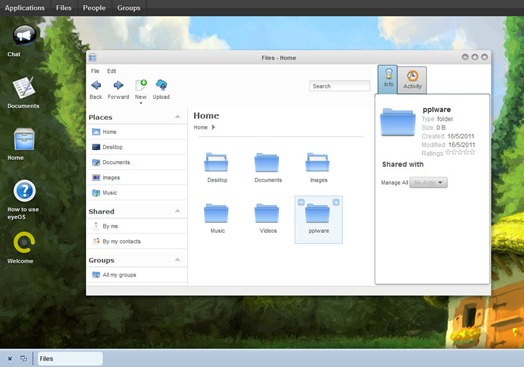Viewport: 524px width, 367px height.
Task: Open the How to use eyeOS icon
Action: click(x=24, y=191)
